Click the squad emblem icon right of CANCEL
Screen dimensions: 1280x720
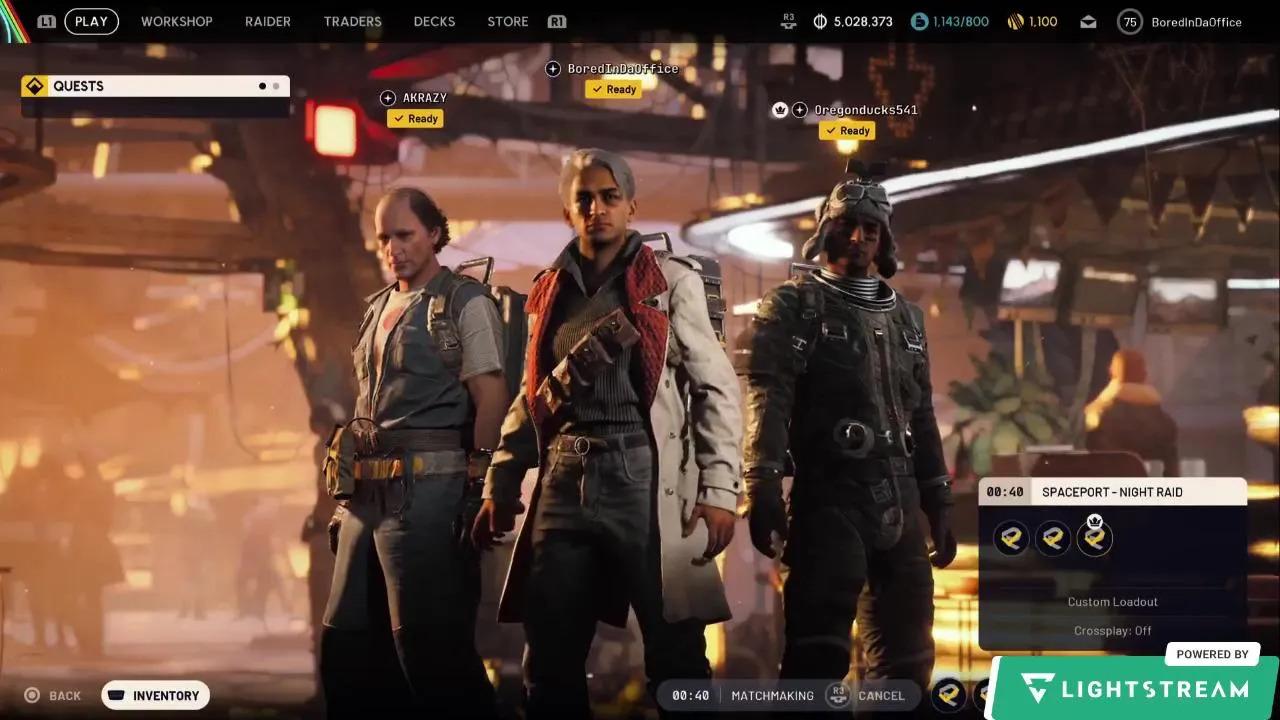pyautogui.click(x=948, y=695)
